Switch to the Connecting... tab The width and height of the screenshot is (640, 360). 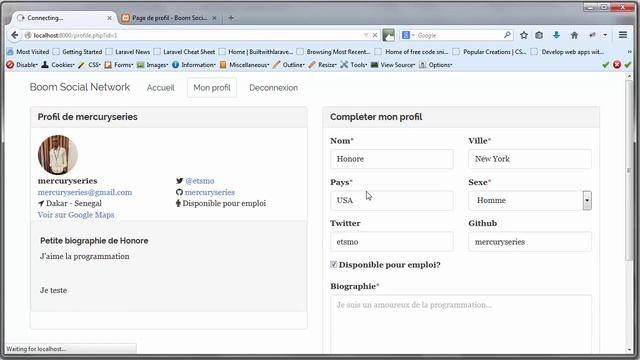[x=61, y=18]
